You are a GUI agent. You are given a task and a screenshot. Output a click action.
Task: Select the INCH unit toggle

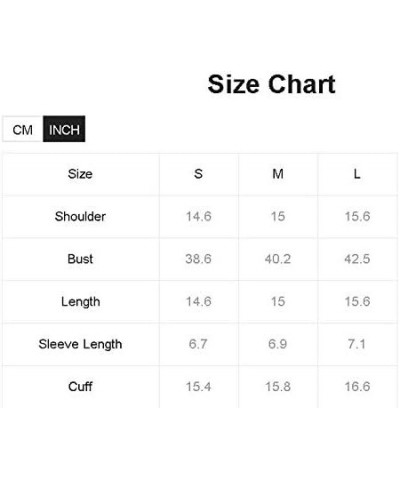[64, 129]
